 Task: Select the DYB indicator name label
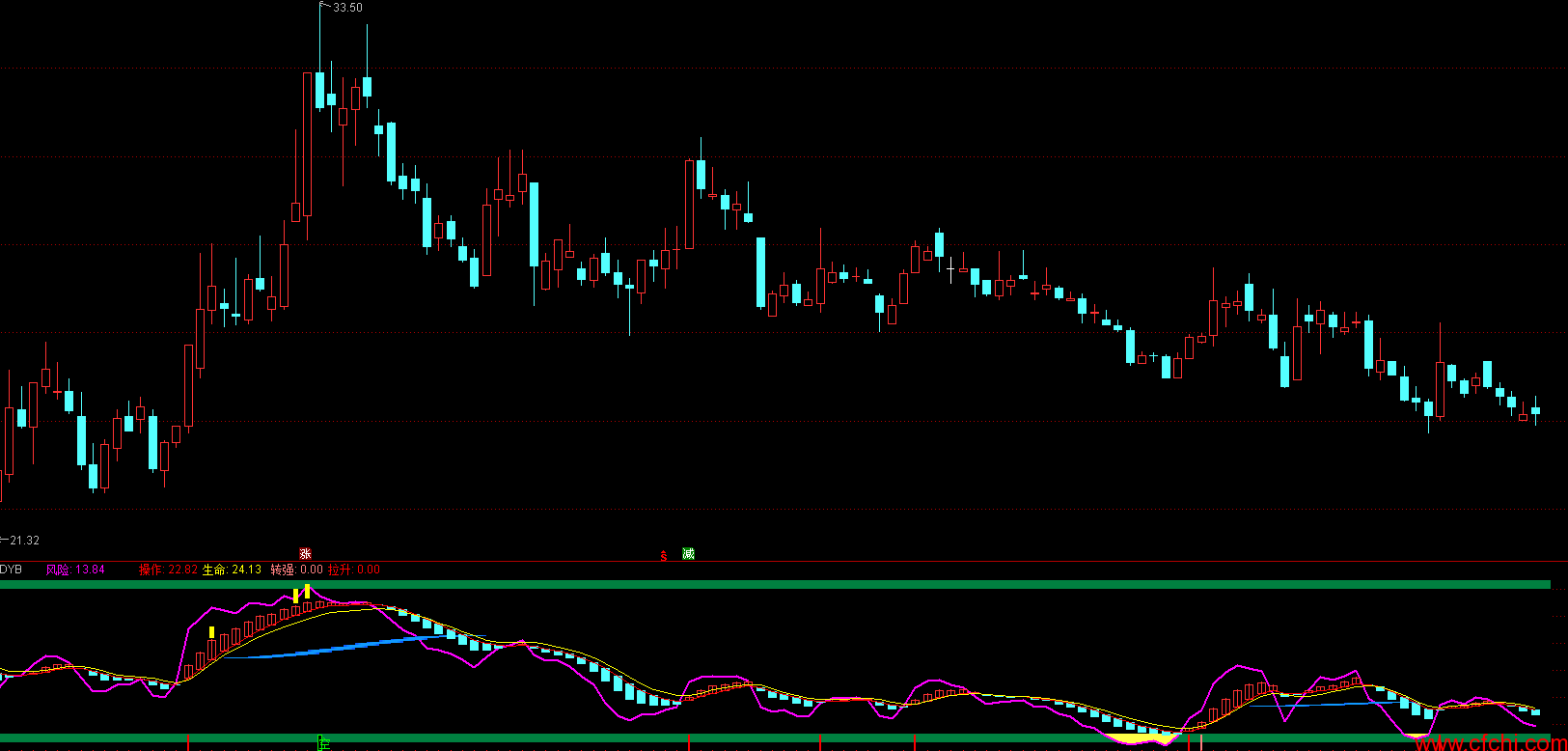coord(11,570)
